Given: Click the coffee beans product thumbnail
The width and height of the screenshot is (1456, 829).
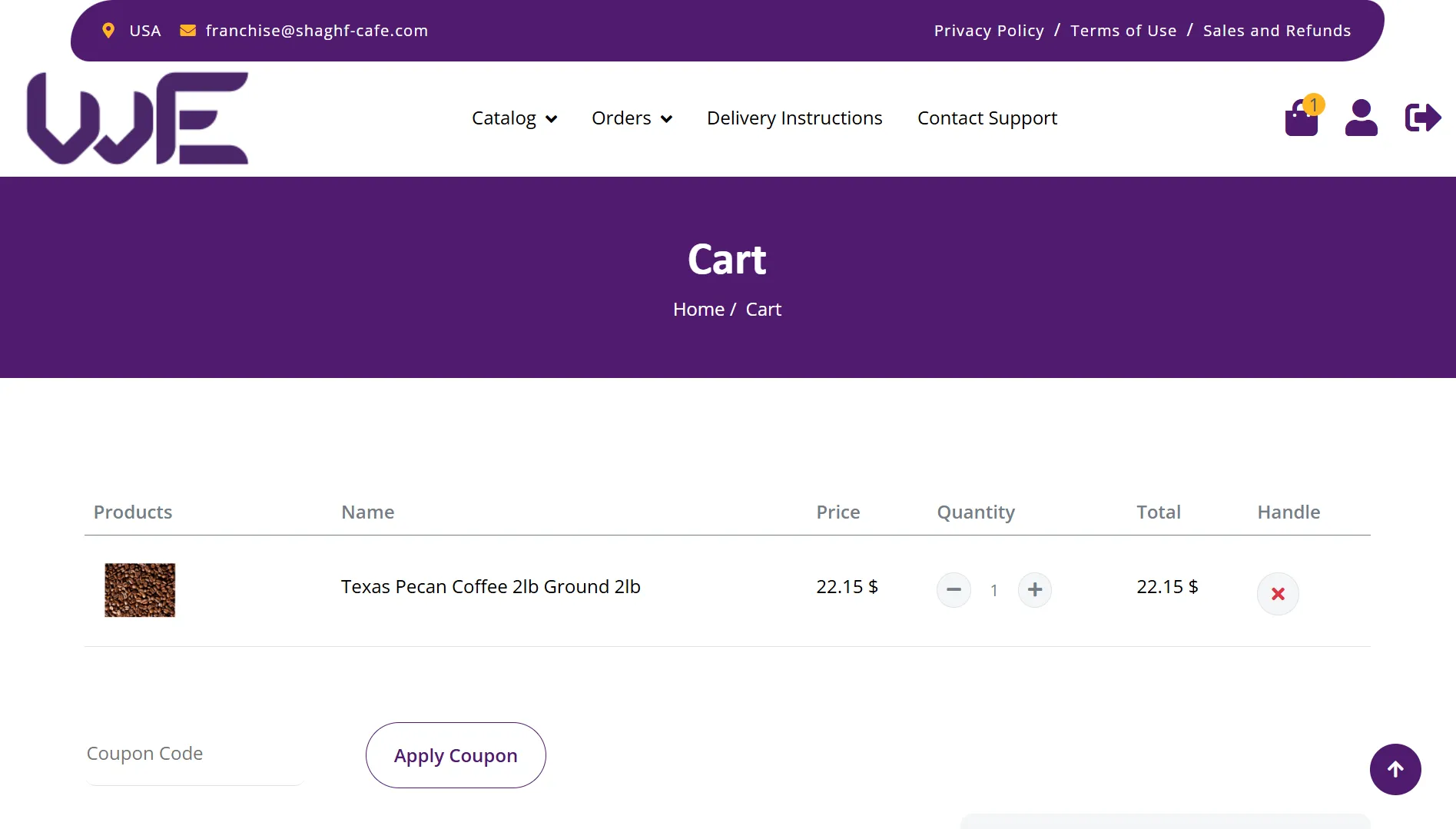Looking at the screenshot, I should [140, 590].
